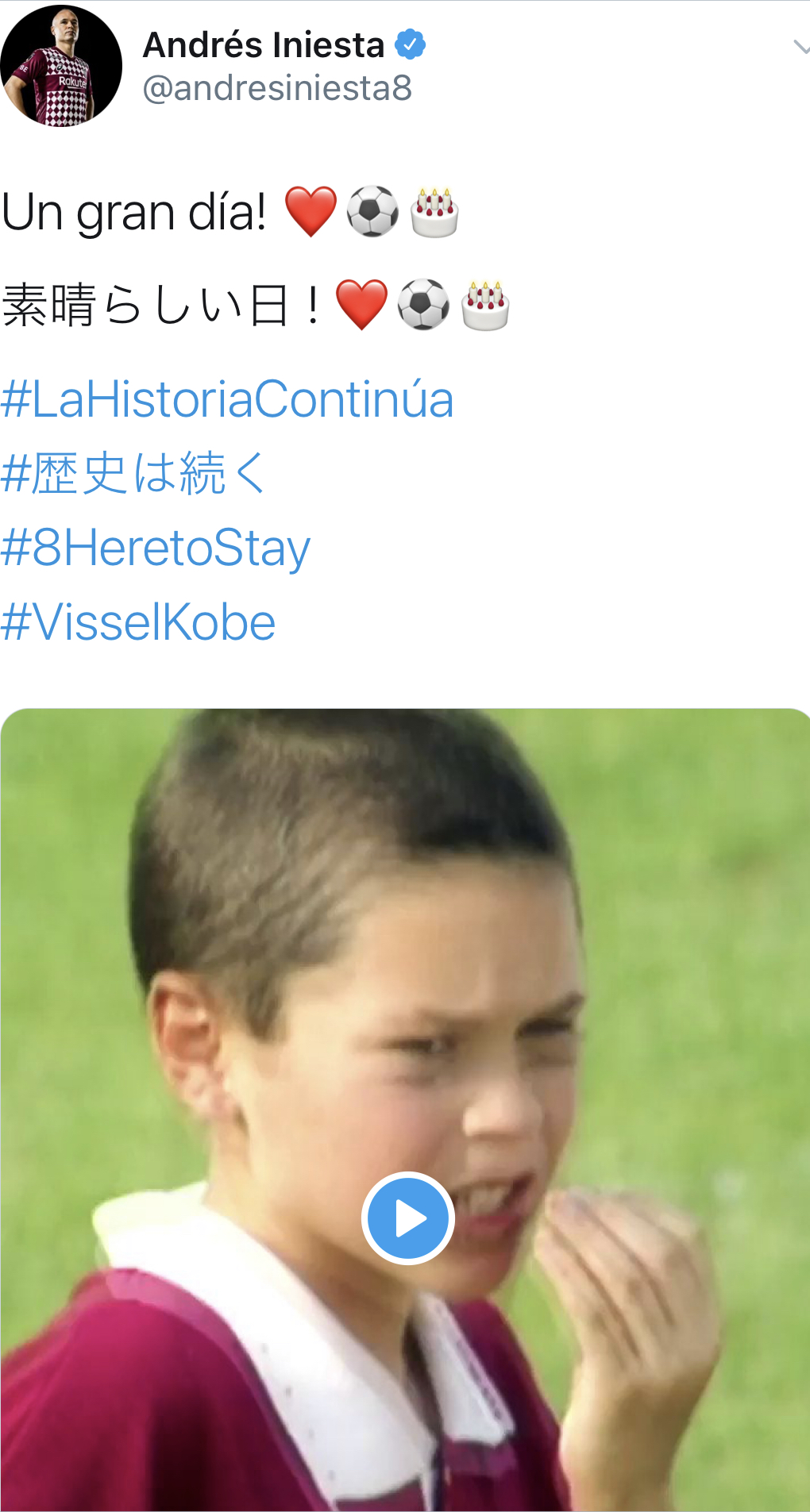Click the Andrés Iniesta display name
This screenshot has width=810, height=1512.
click(264, 44)
